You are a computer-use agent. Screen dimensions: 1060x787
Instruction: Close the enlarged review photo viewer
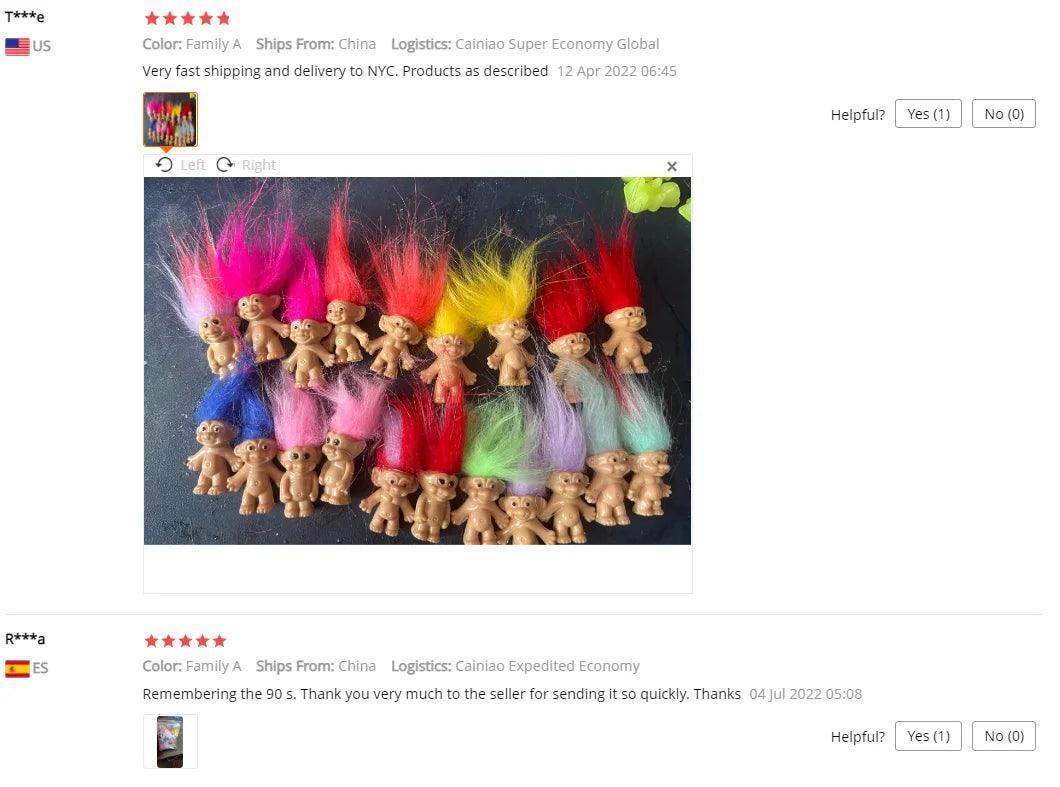[671, 166]
